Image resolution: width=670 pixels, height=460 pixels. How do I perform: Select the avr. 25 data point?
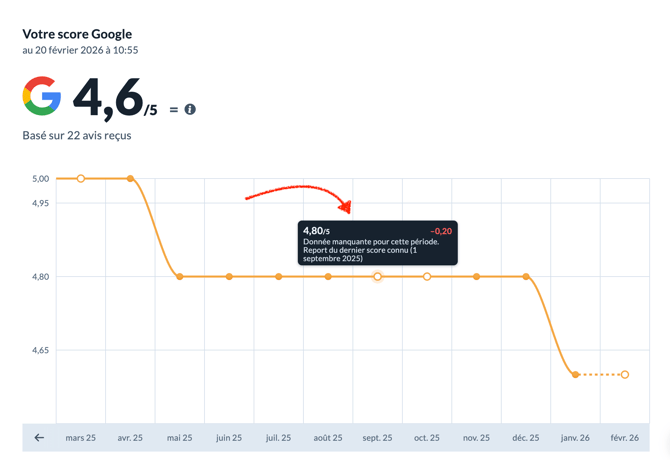pyautogui.click(x=130, y=179)
